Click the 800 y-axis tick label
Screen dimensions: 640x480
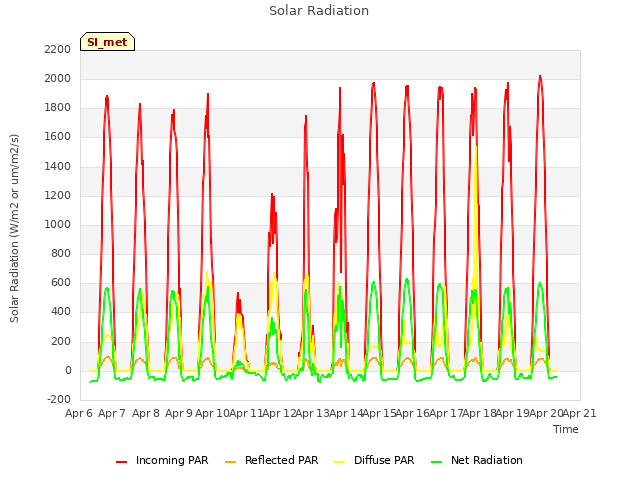61,253
